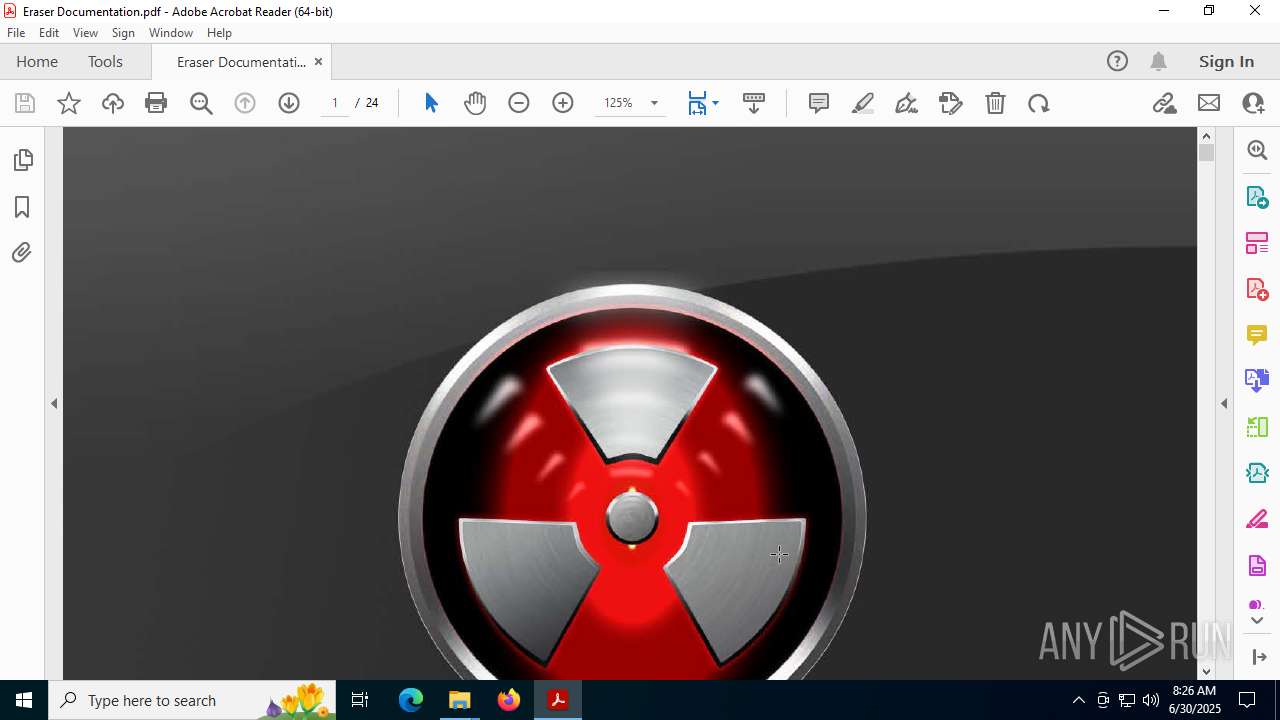Viewport: 1280px width, 720px height.
Task: Switch to the Tools tab
Action: (x=105, y=61)
